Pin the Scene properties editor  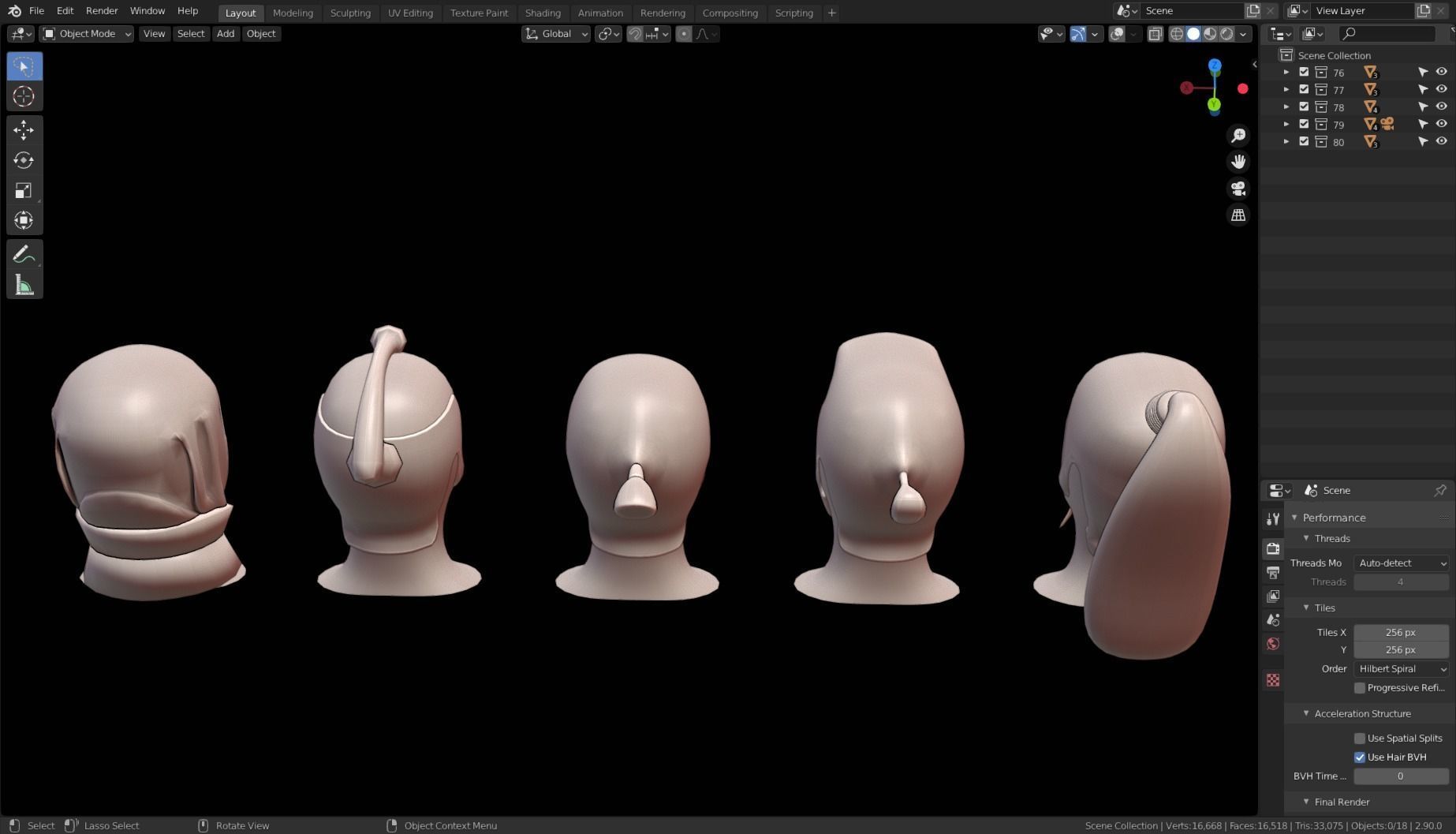point(1440,490)
